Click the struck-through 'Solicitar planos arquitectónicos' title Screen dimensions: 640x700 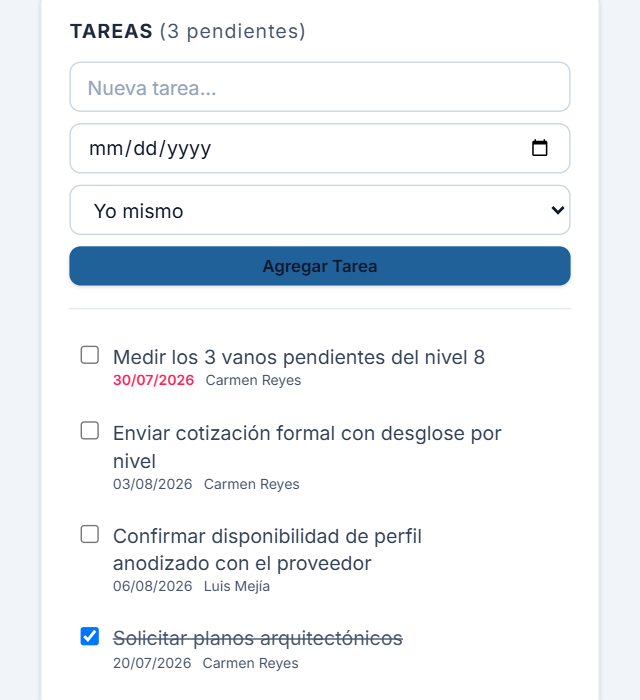click(258, 638)
